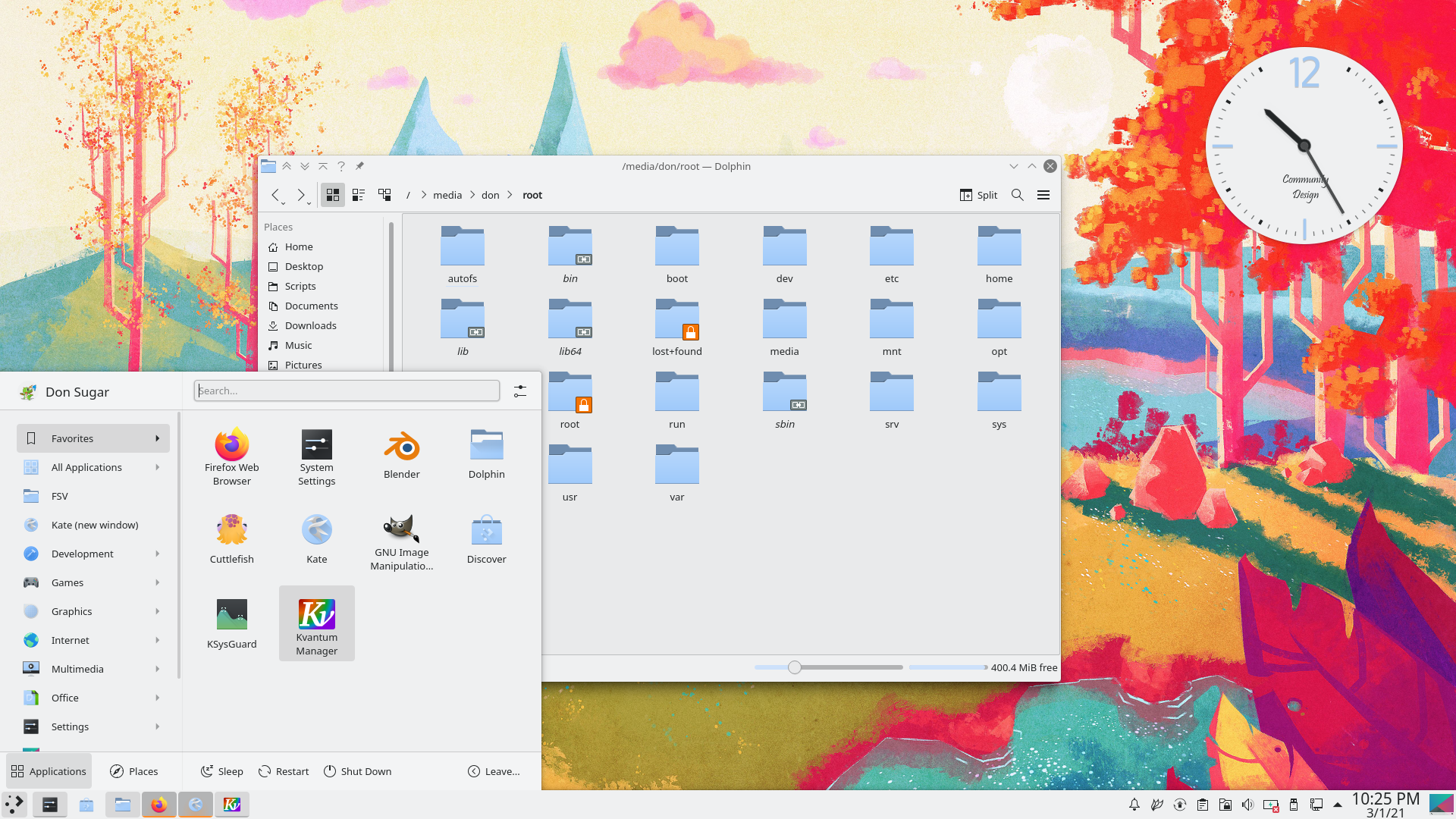The image size is (1456, 819).
Task: Click the free space bar in status bar
Action: point(948,667)
